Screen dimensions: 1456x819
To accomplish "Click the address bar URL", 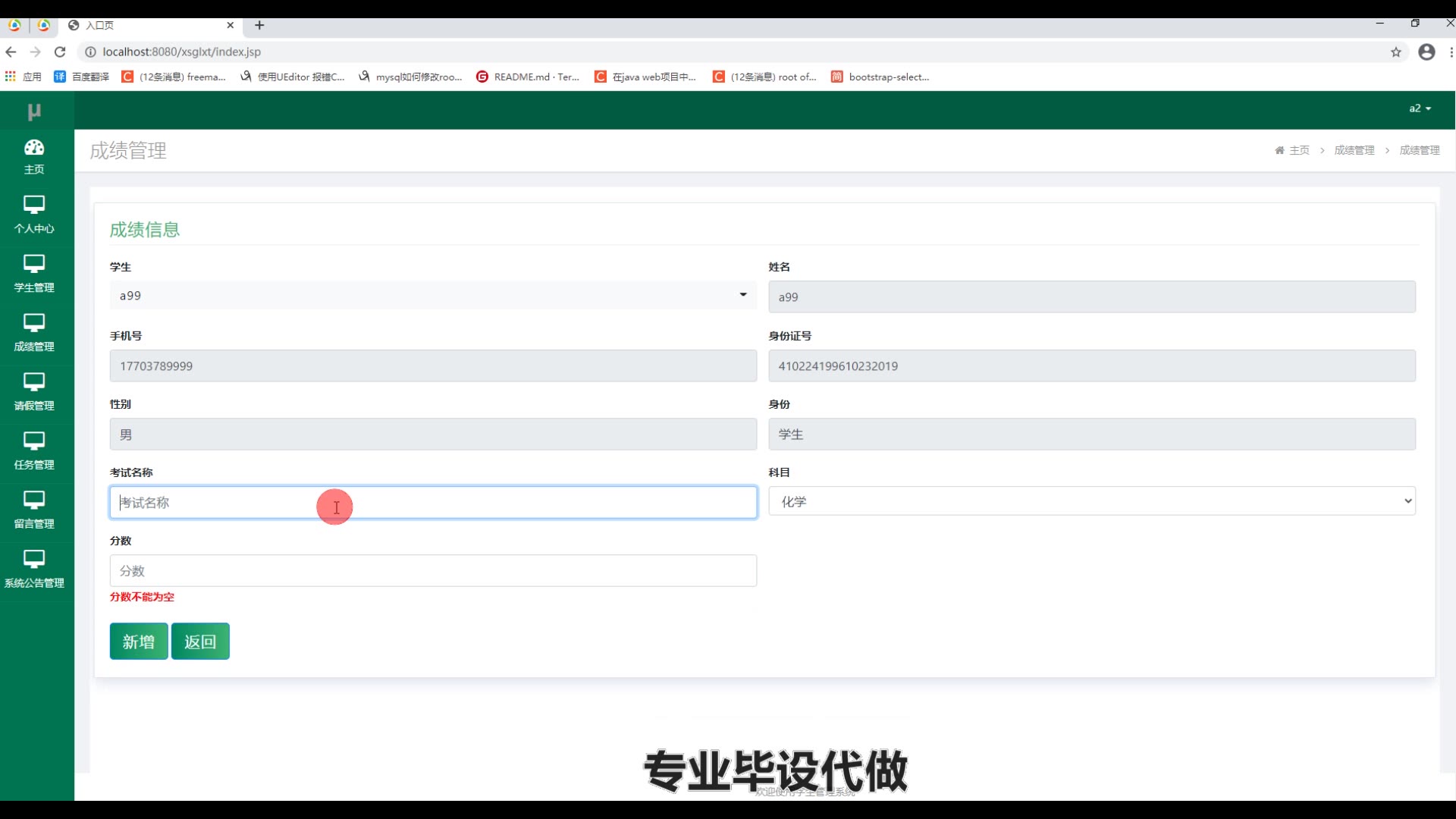I will 182,52.
